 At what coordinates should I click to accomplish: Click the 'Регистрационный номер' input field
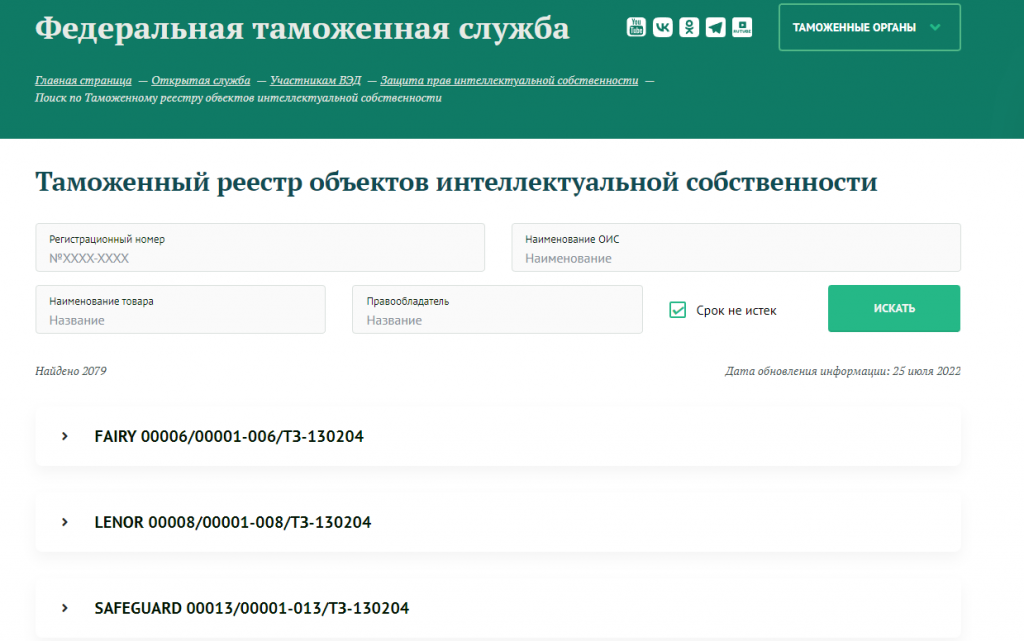coord(260,257)
